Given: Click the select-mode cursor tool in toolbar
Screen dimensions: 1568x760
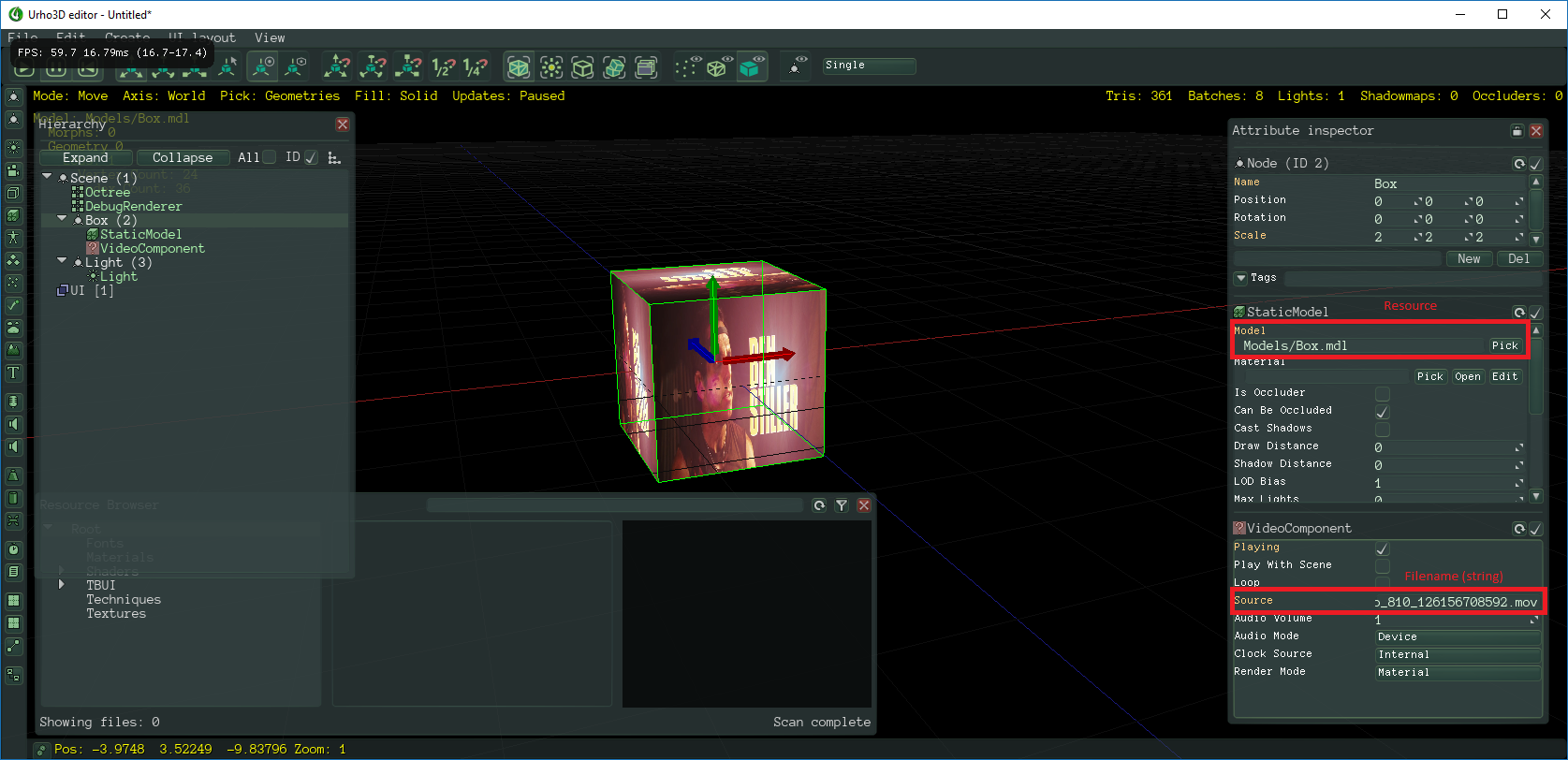Looking at the screenshot, I should 228,66.
